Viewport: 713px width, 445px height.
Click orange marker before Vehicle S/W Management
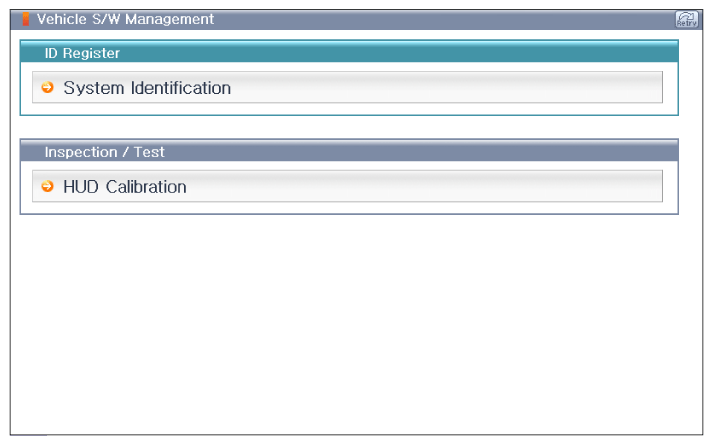coord(26,19)
